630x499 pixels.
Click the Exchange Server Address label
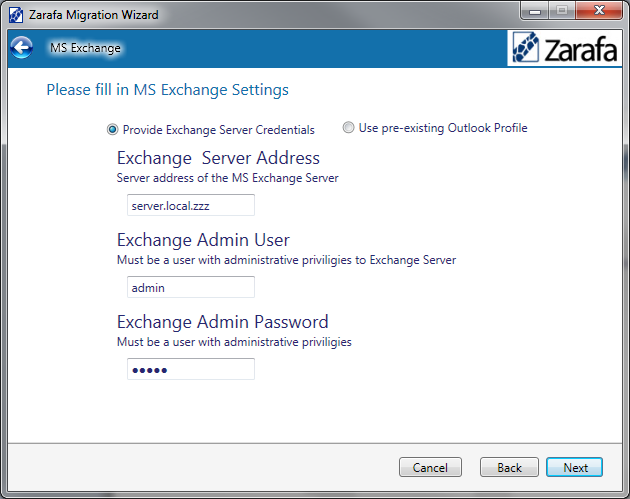click(218, 158)
